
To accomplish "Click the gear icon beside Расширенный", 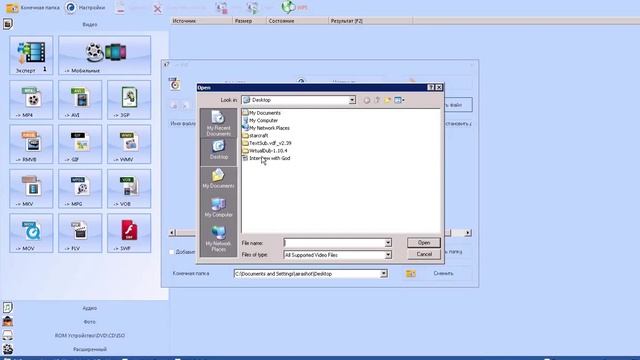I will [8, 349].
